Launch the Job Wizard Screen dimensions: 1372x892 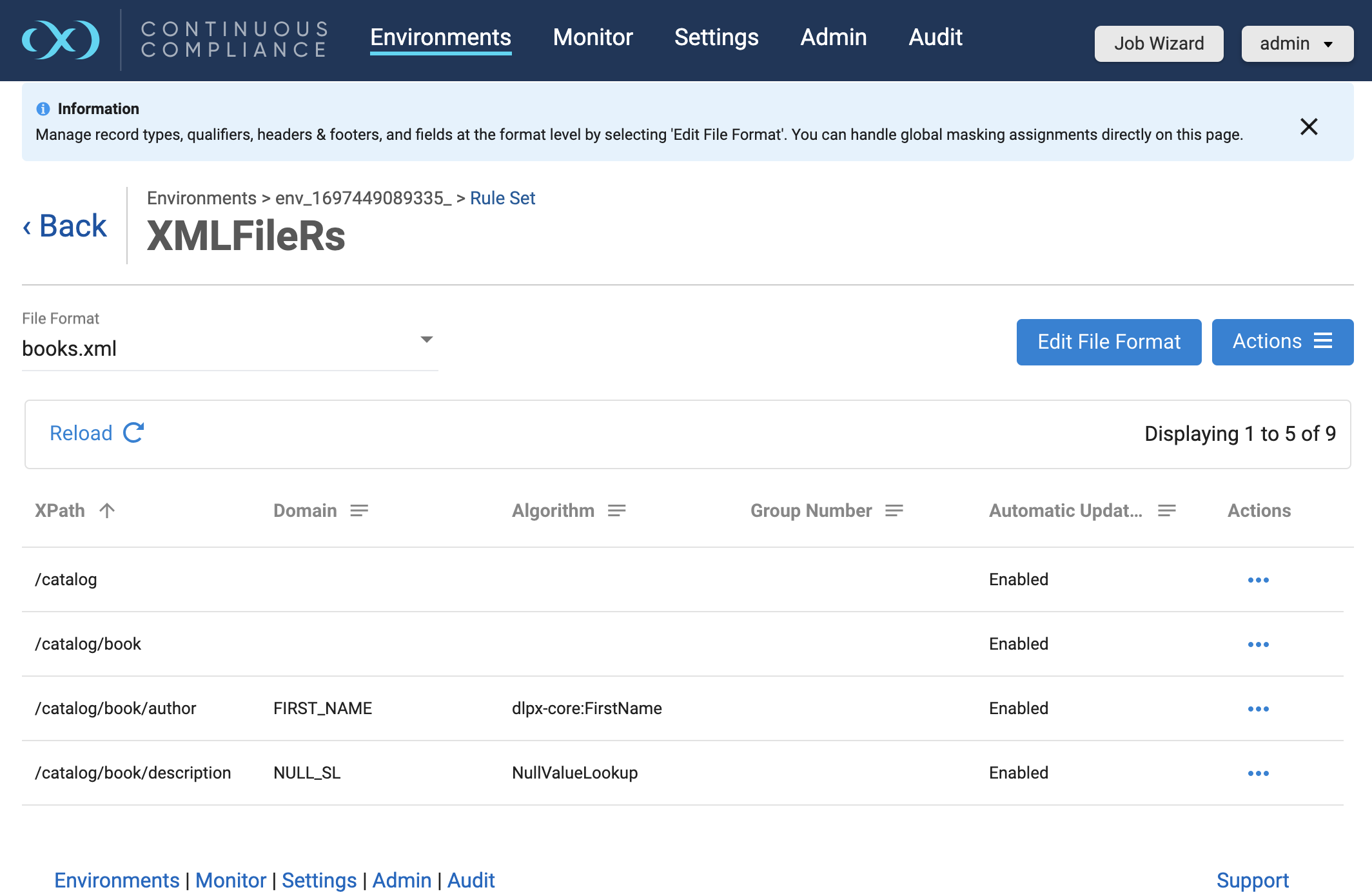coord(1159,44)
